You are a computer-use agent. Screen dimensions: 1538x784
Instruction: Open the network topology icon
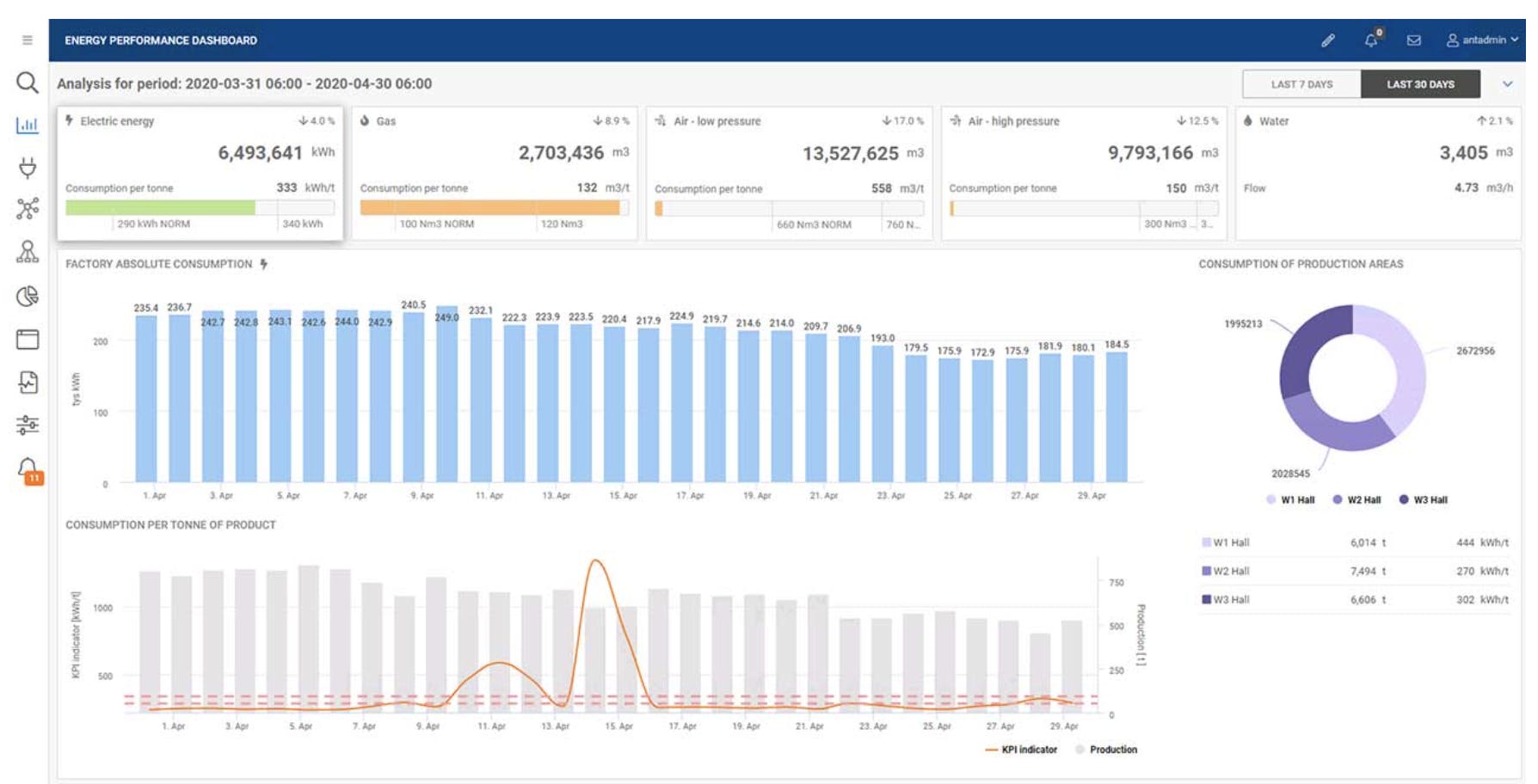[x=27, y=209]
